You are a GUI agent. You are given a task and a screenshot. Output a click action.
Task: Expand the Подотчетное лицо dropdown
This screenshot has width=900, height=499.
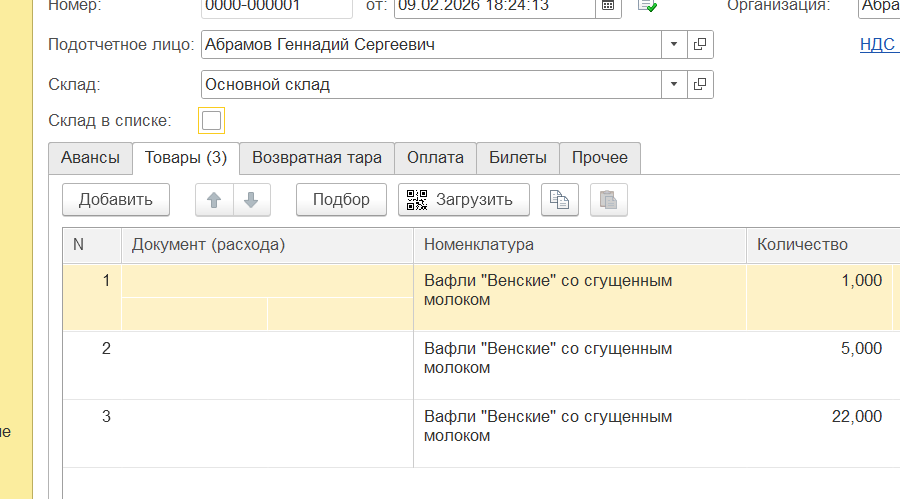pos(674,45)
